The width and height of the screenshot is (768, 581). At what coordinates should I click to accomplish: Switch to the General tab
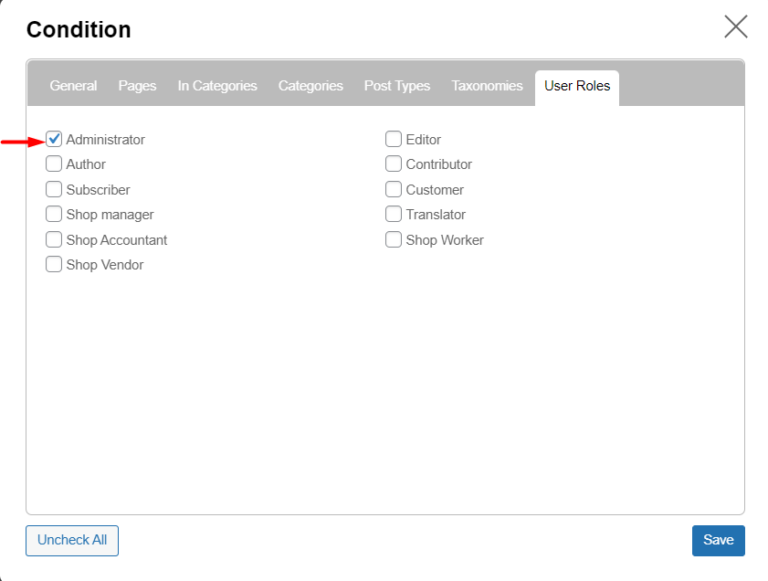click(73, 86)
